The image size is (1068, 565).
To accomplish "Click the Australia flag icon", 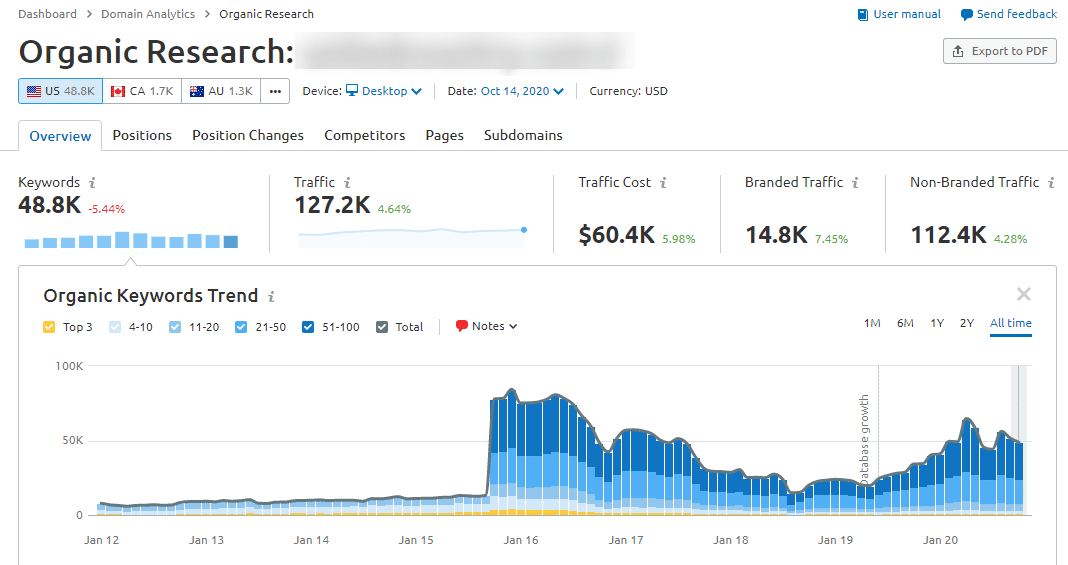I will coord(197,91).
